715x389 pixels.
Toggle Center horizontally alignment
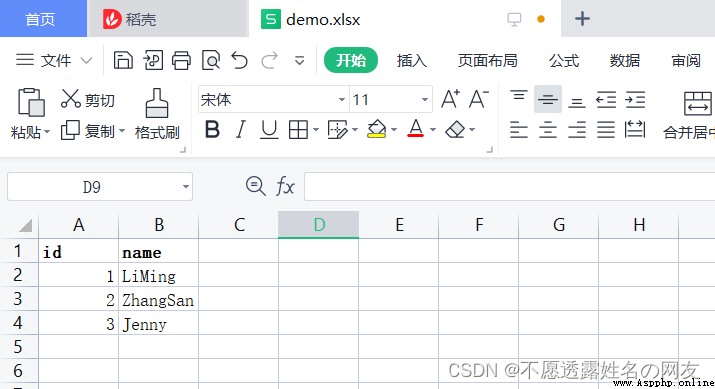click(548, 130)
